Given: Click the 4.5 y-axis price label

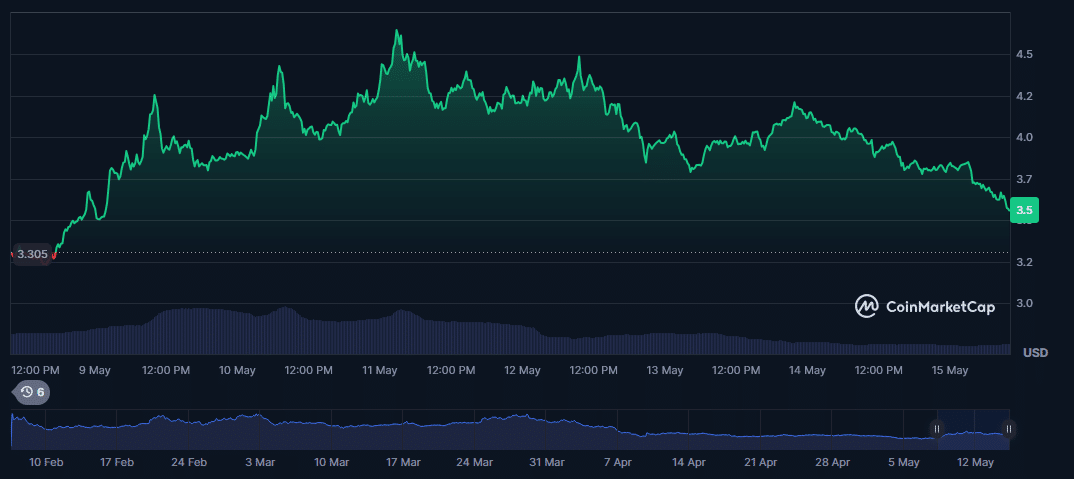Looking at the screenshot, I should [x=1024, y=54].
